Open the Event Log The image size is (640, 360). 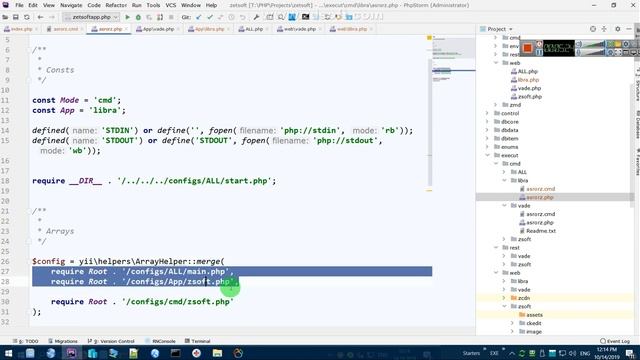pyautogui.click(x=615, y=341)
